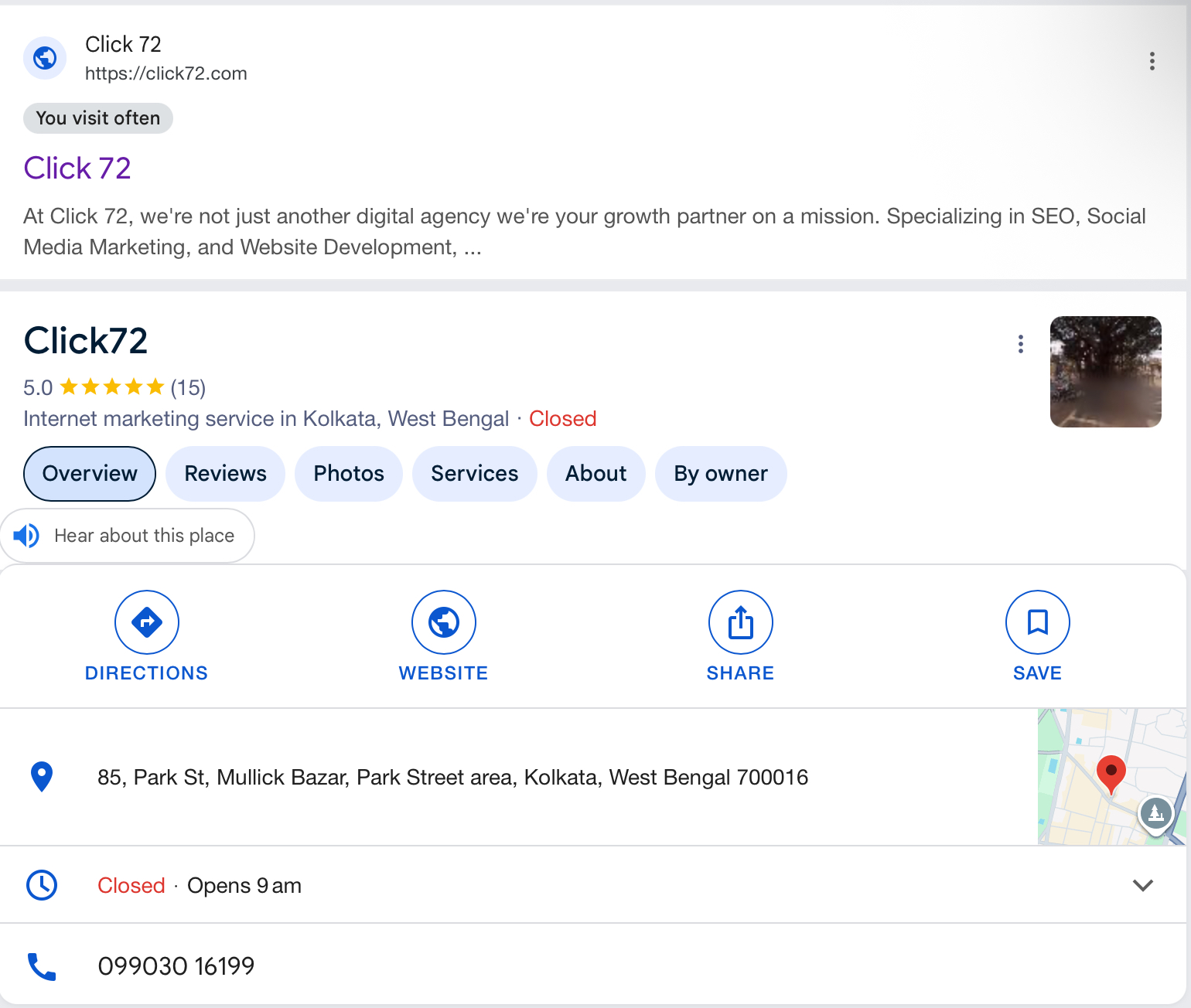Click the globe favicon beside Click 72
1191x1008 pixels.
[x=45, y=58]
